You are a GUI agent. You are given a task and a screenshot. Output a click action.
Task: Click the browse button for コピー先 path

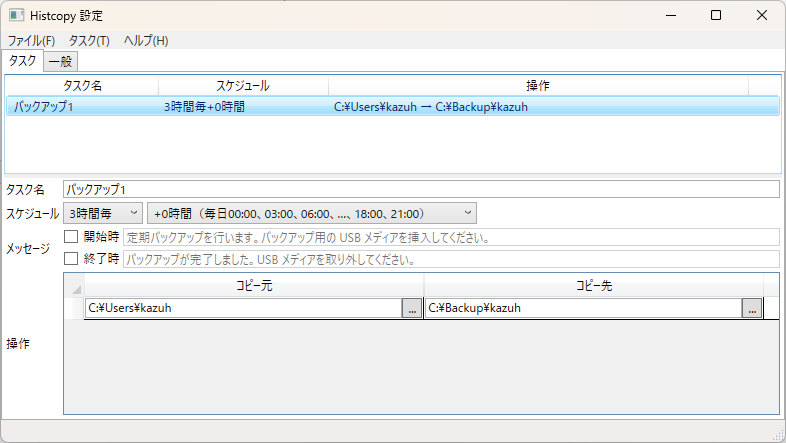click(752, 309)
